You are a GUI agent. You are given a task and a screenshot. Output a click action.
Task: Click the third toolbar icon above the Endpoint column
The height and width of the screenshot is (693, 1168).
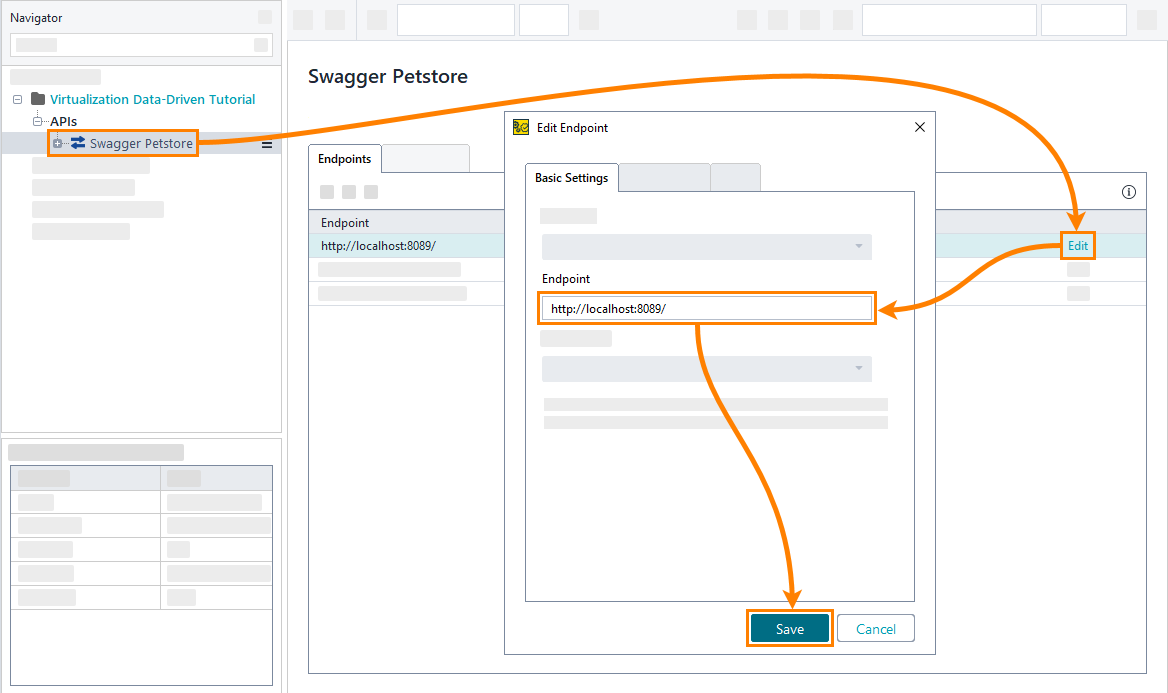point(370,191)
